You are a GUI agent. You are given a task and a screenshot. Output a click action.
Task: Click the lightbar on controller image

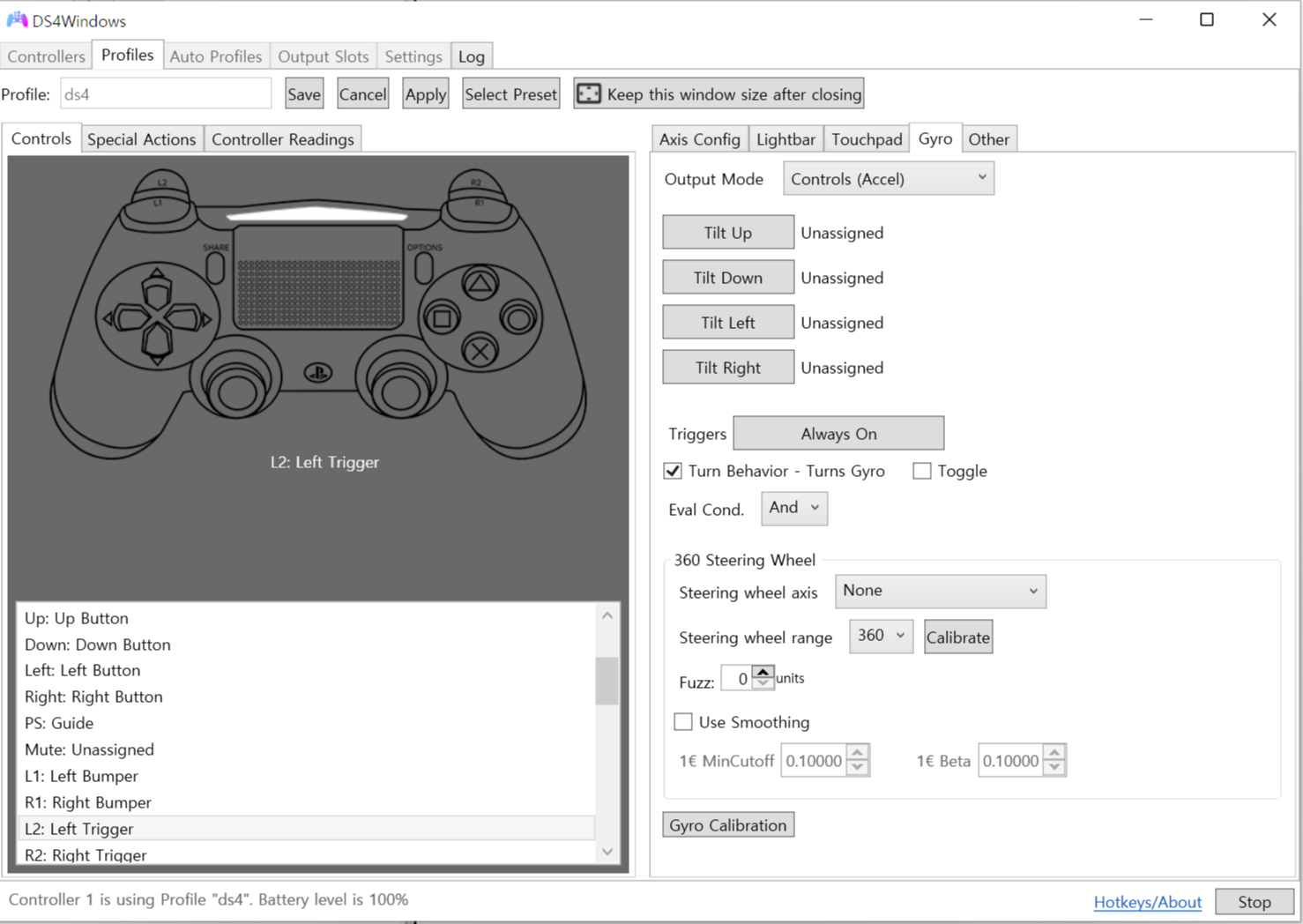click(317, 215)
